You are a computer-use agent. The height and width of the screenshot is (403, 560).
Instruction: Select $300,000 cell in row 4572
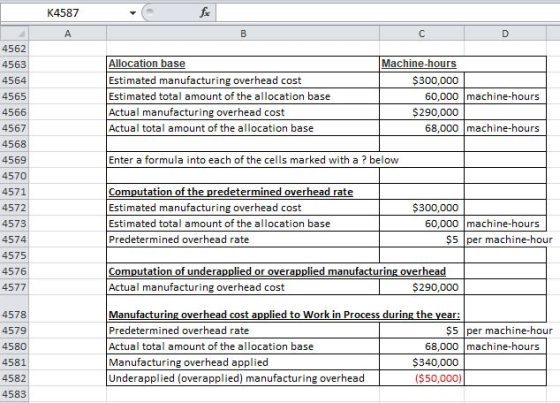coord(422,208)
